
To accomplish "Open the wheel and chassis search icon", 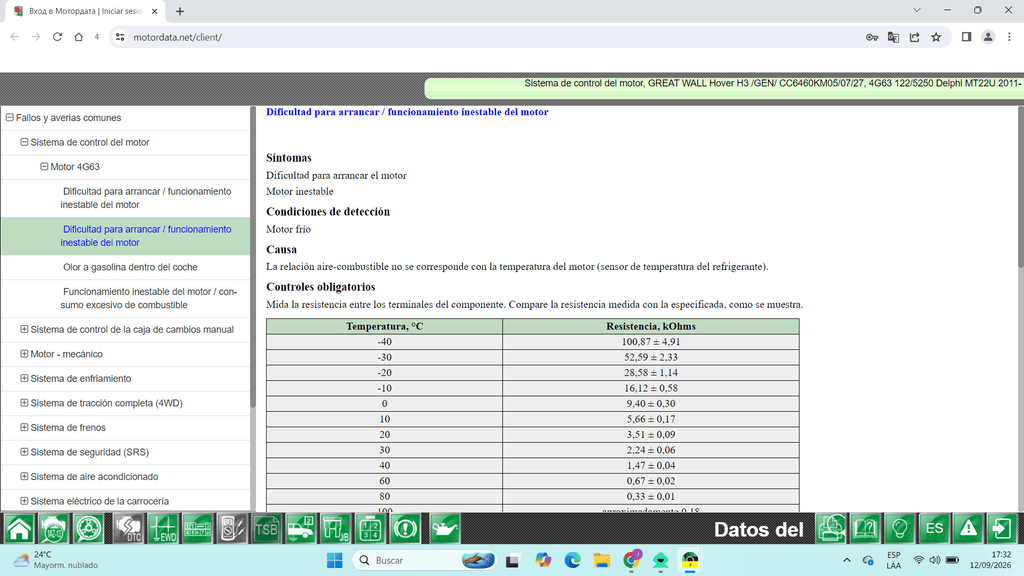I will pos(88,528).
